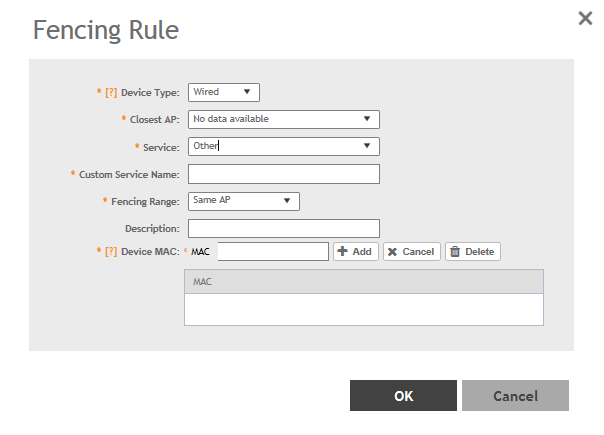Click the Closest AP field label

pos(155,119)
